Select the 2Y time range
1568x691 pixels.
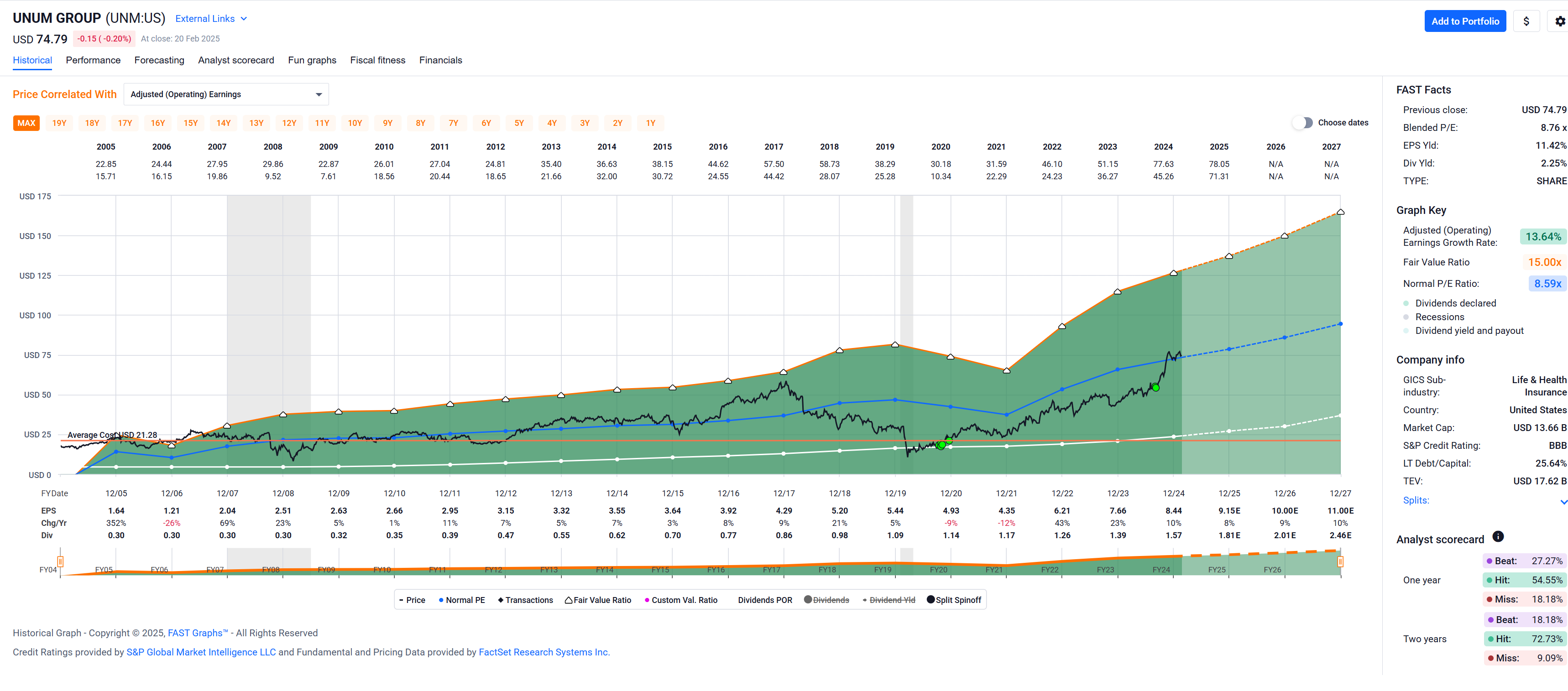(x=618, y=123)
